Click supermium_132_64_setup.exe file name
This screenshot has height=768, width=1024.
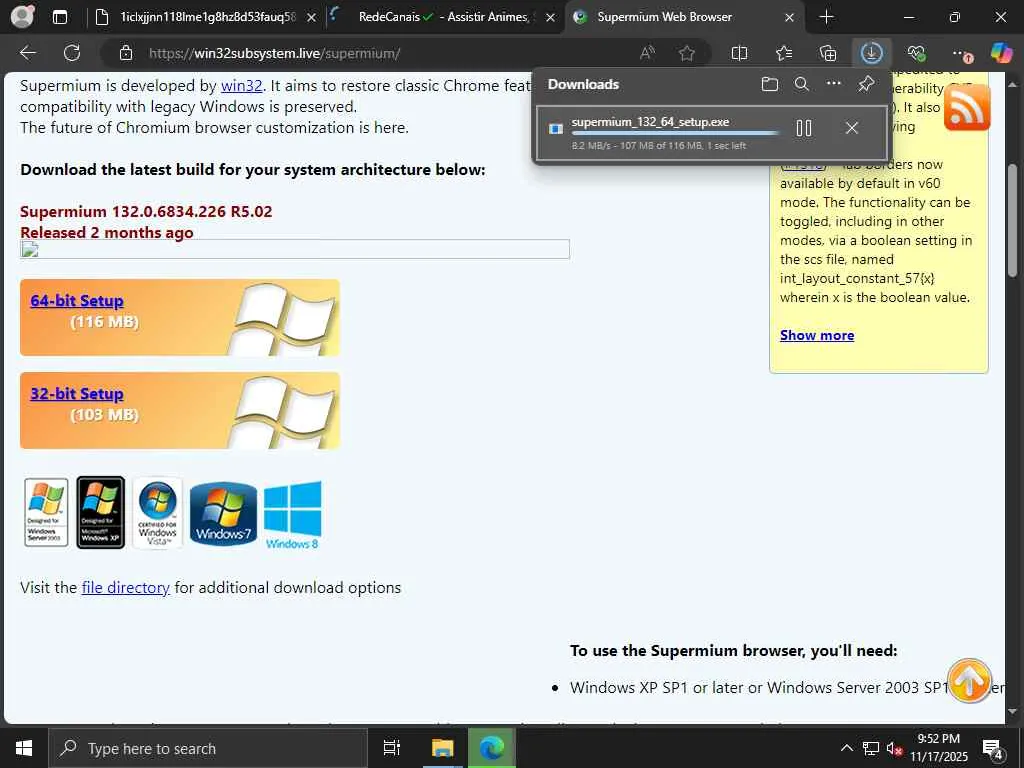(650, 122)
